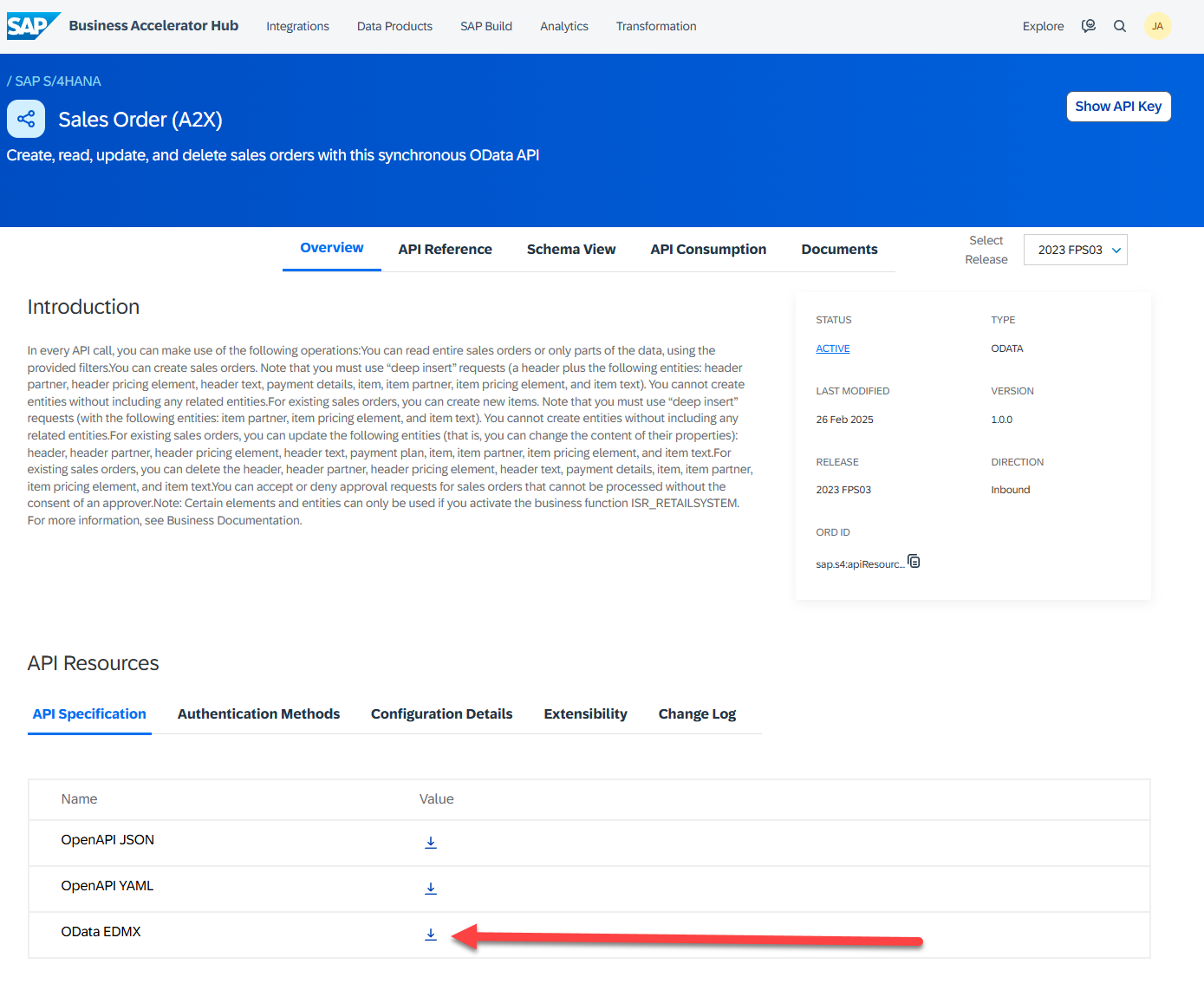The image size is (1204, 990).
Task: Download the OData EDMX file
Action: coord(431,935)
